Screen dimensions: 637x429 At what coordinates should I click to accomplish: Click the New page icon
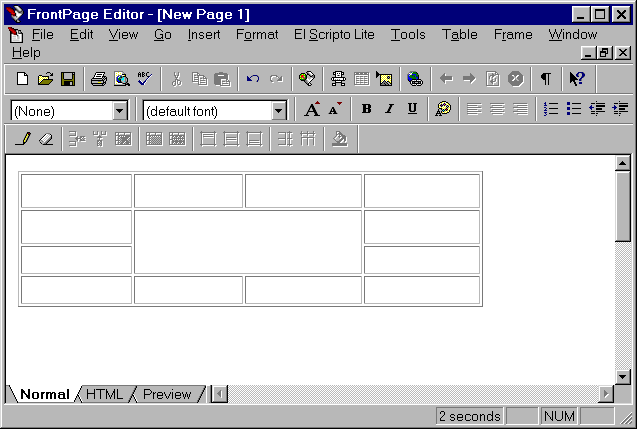tap(24, 79)
